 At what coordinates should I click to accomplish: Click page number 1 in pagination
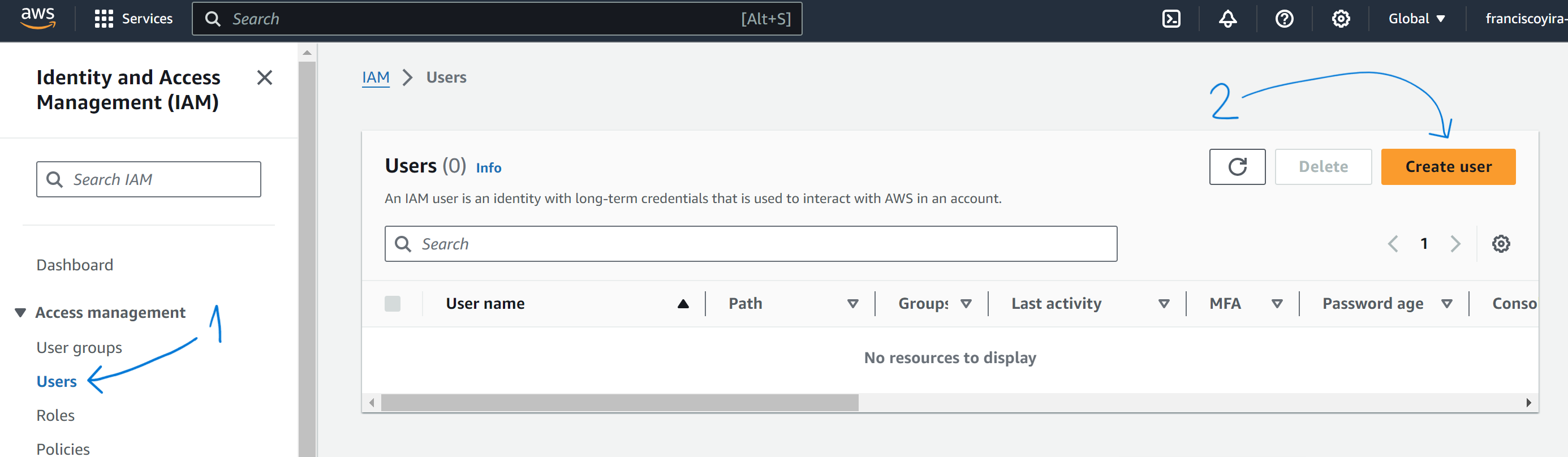pyautogui.click(x=1424, y=244)
